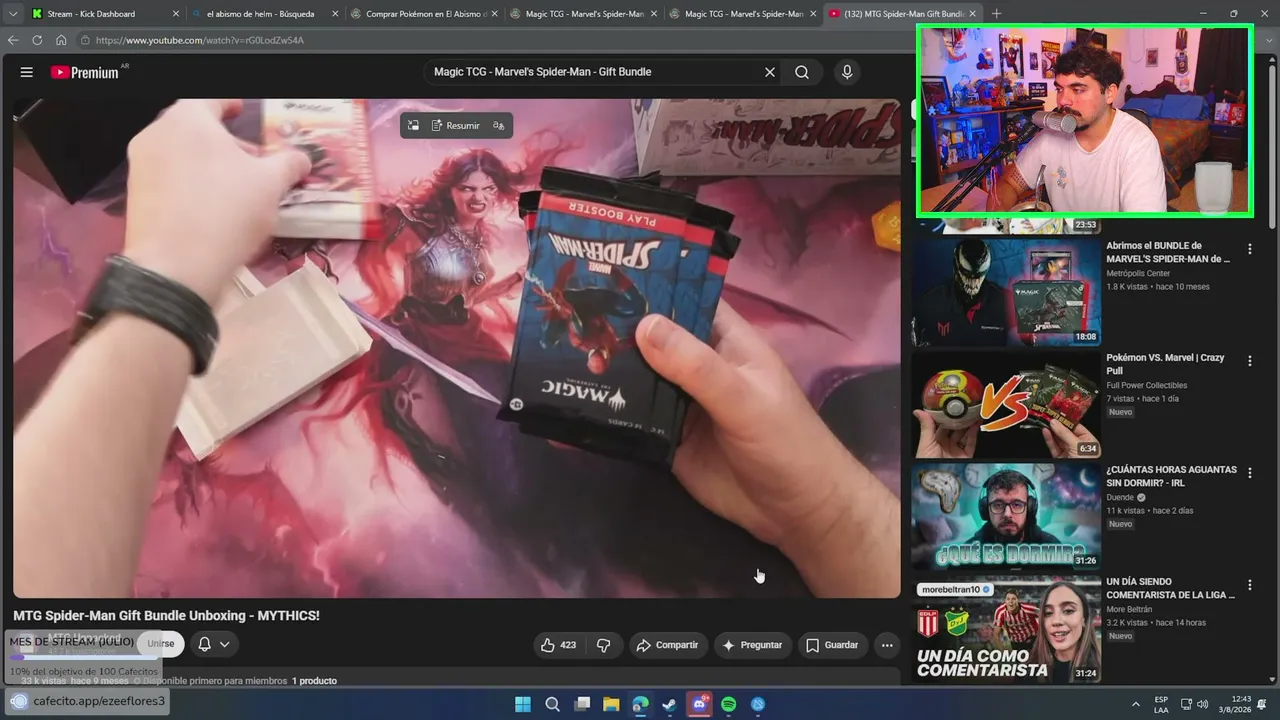Click the browser address bar URL

200,40
